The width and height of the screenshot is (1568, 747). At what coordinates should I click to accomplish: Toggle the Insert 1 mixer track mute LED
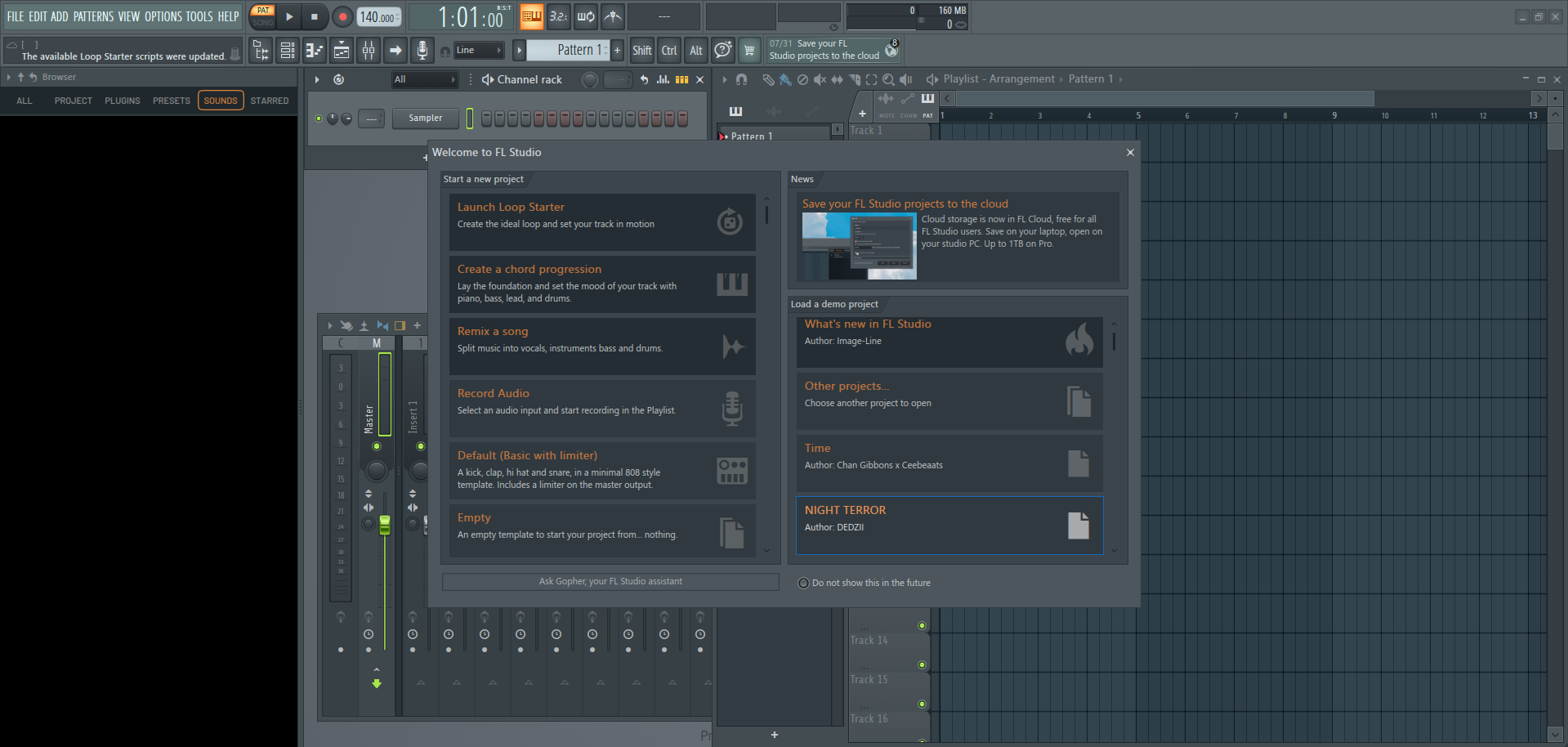point(421,446)
